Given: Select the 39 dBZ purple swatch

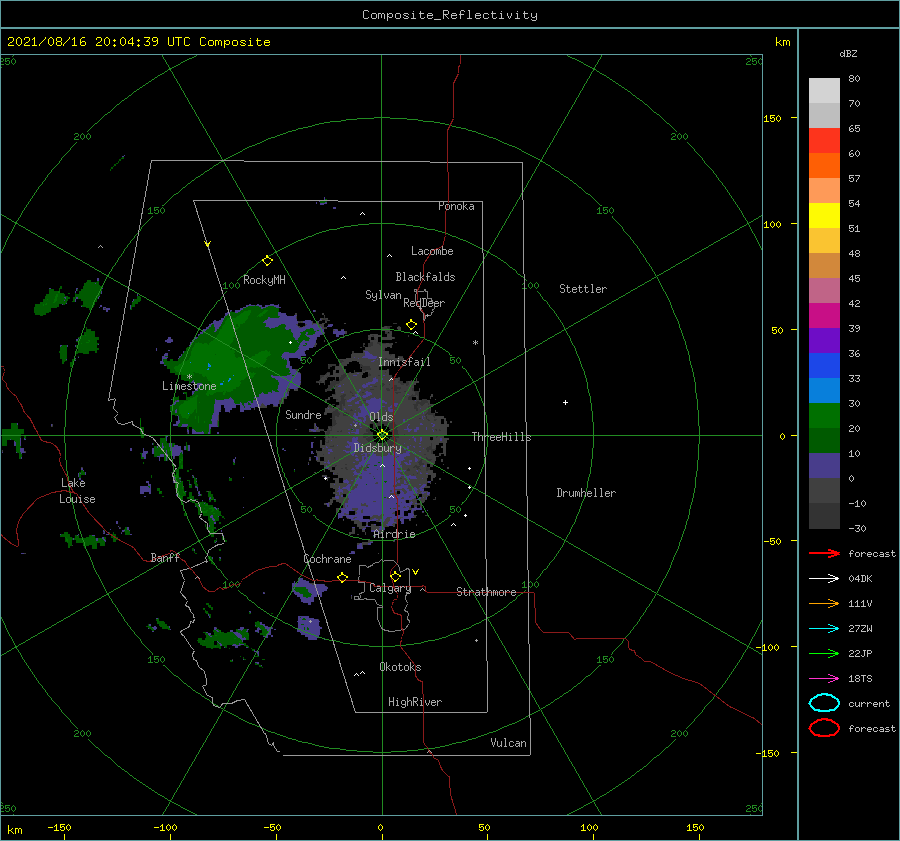Looking at the screenshot, I should 824,340.
